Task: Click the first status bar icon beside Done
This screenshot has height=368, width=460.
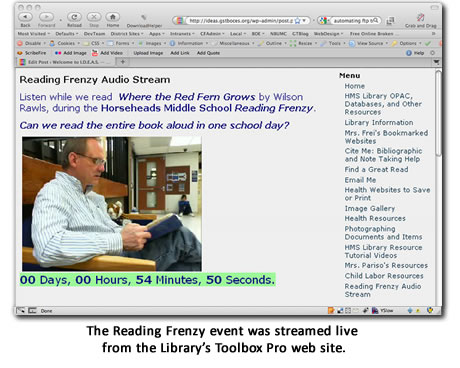Action: [21, 311]
